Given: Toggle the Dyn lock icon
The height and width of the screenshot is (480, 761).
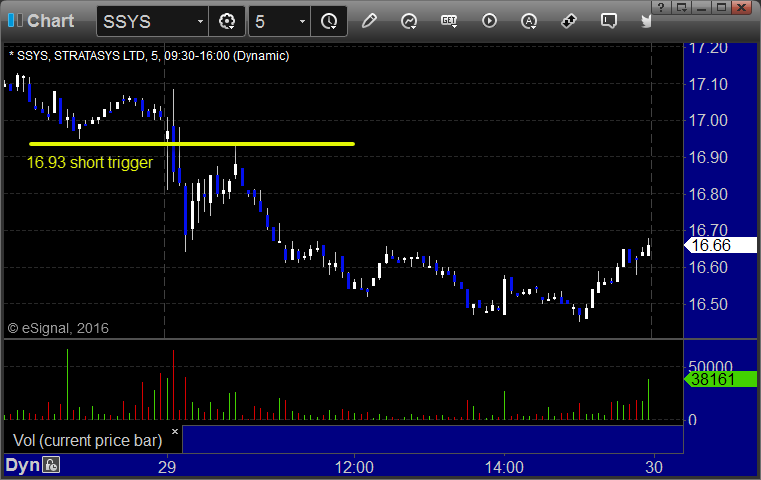Looking at the screenshot, I should point(51,465).
